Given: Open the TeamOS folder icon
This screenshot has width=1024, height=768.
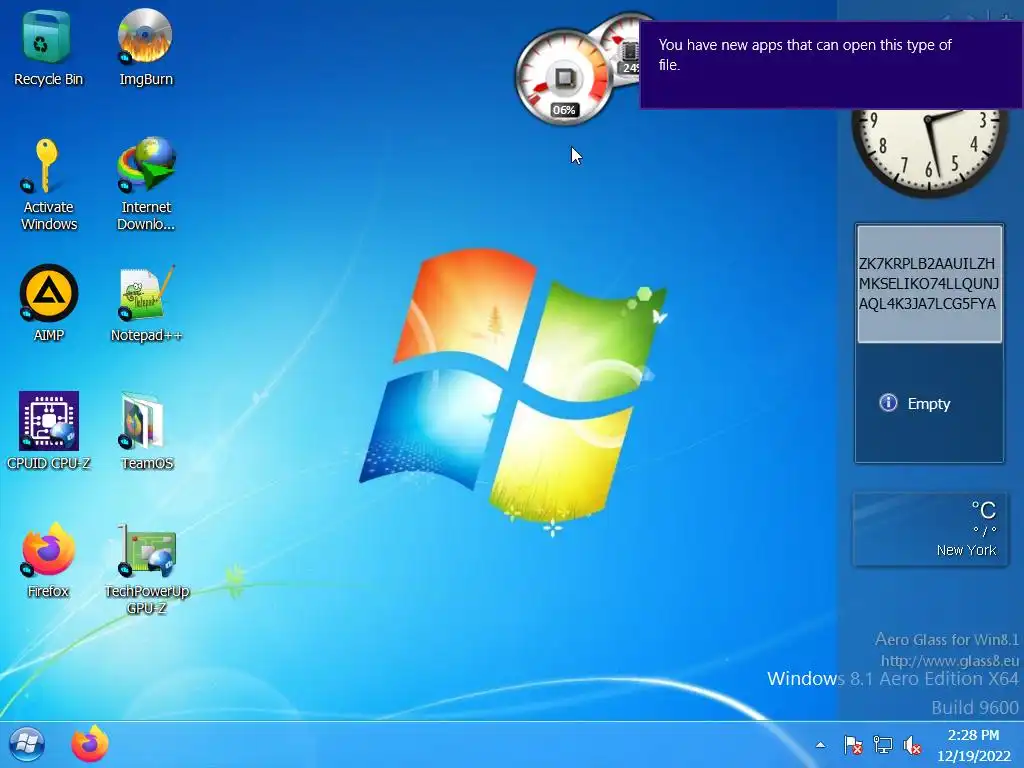Looking at the screenshot, I should pyautogui.click(x=146, y=431).
